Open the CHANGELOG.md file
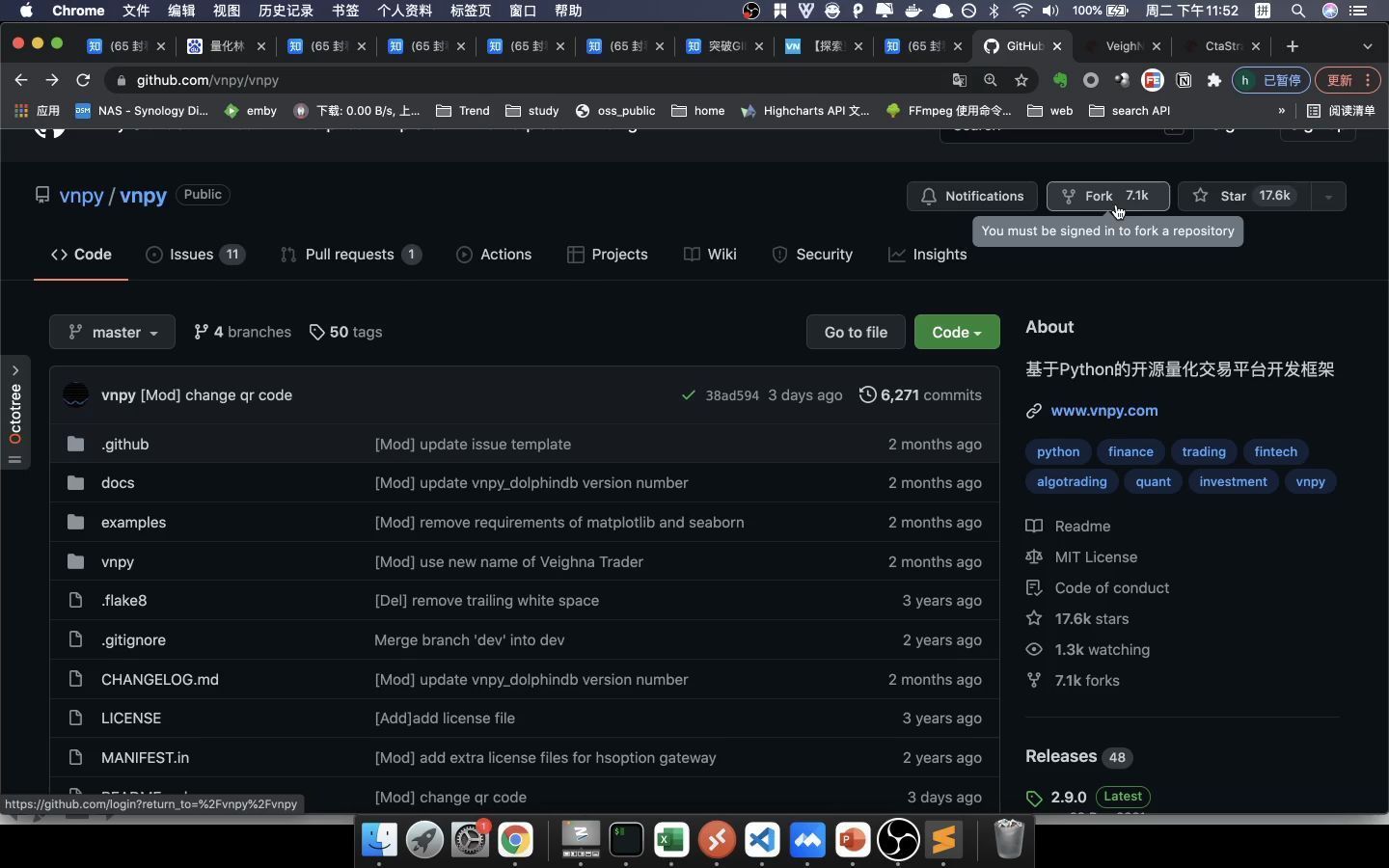1389x868 pixels. point(160,680)
